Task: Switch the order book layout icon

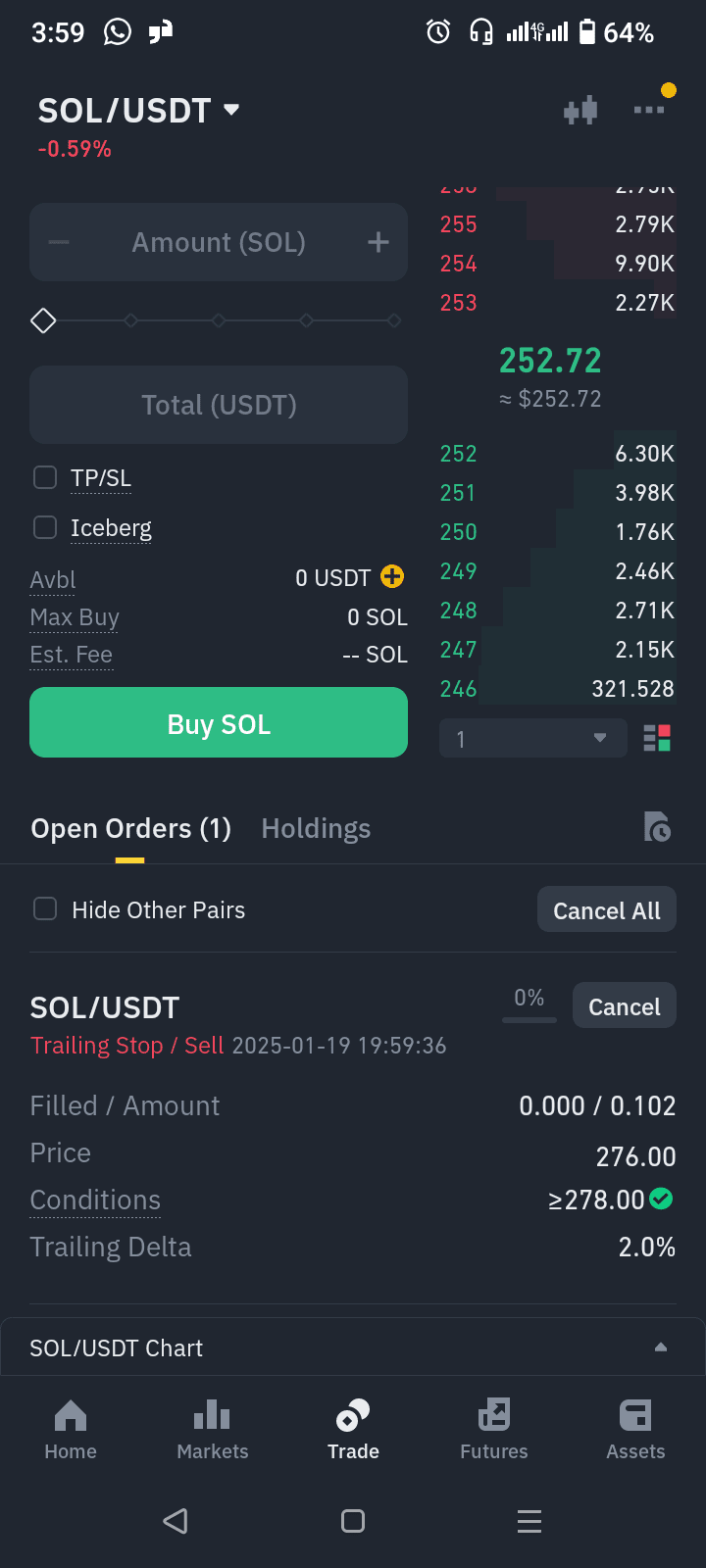Action: (x=657, y=738)
